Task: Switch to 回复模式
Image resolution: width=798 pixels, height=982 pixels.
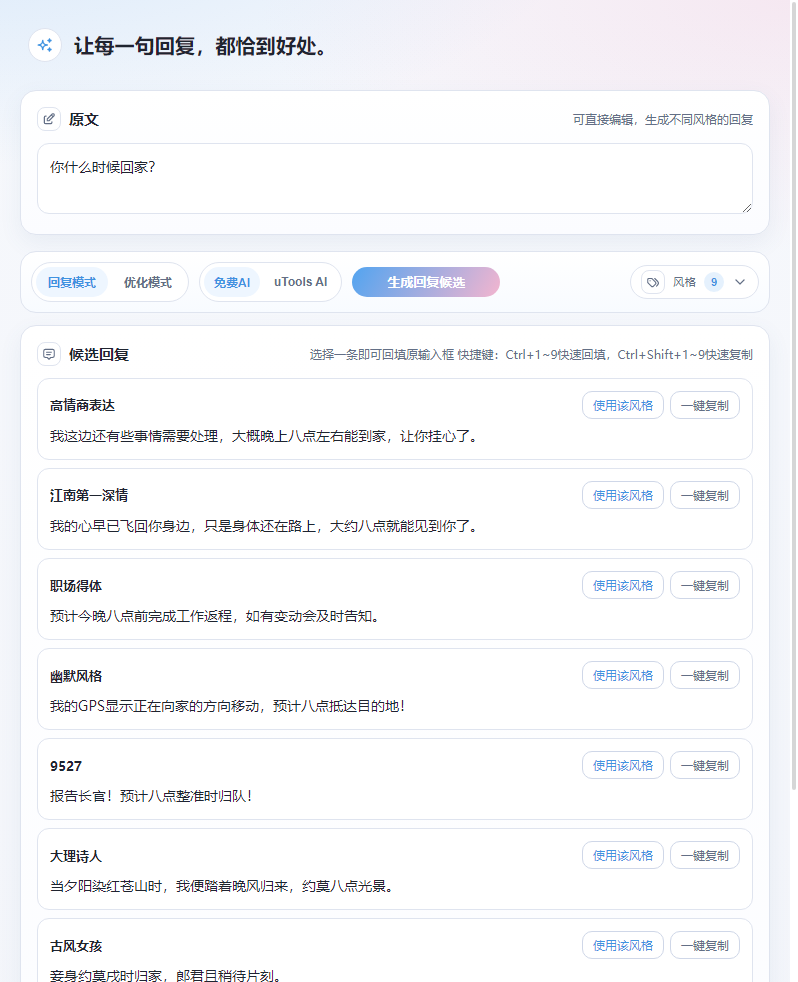Action: click(72, 282)
